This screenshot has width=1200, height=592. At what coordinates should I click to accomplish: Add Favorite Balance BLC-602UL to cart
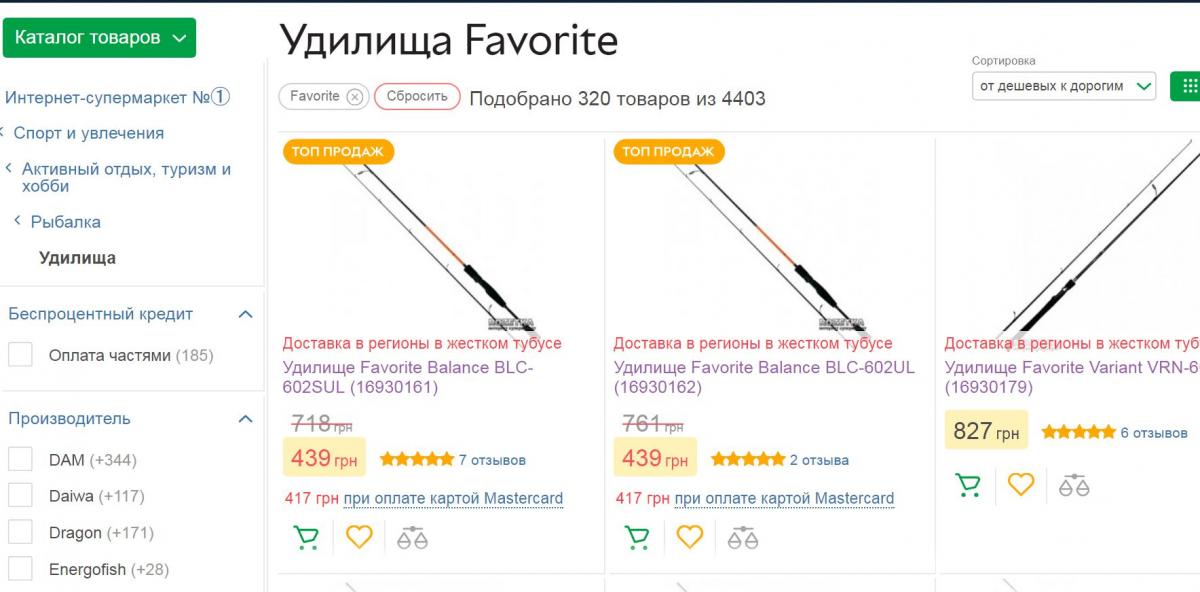point(637,537)
